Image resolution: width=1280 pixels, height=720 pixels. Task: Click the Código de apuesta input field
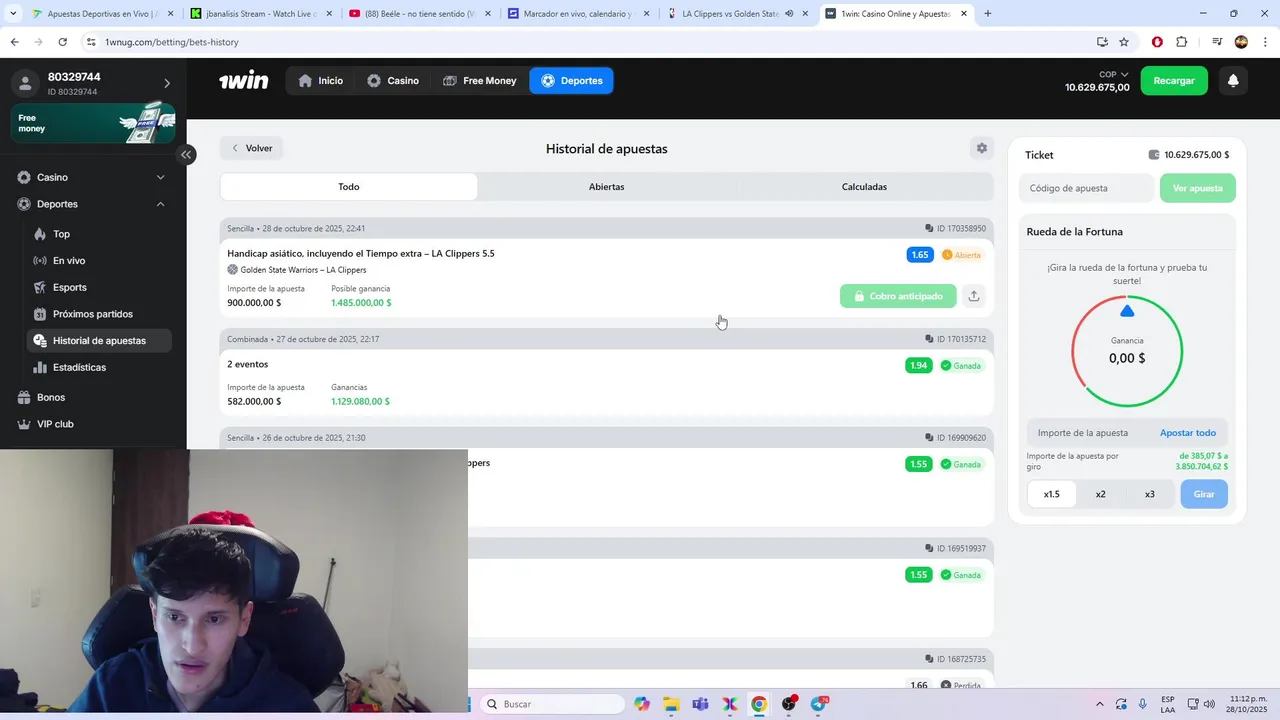click(1088, 188)
